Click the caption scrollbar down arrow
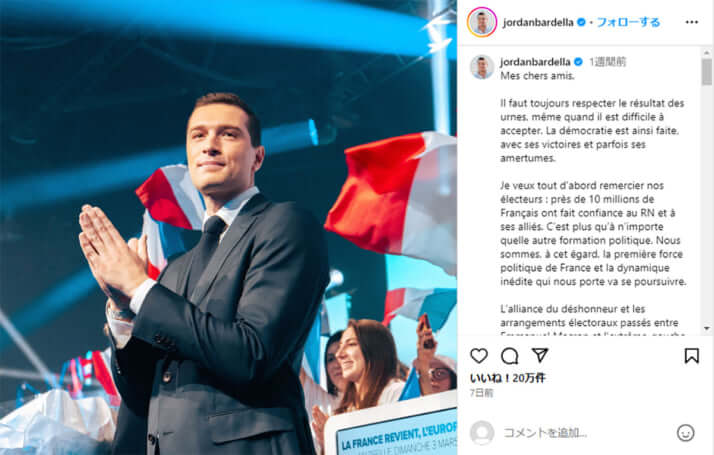Viewport: 714px width, 455px height. click(x=706, y=328)
